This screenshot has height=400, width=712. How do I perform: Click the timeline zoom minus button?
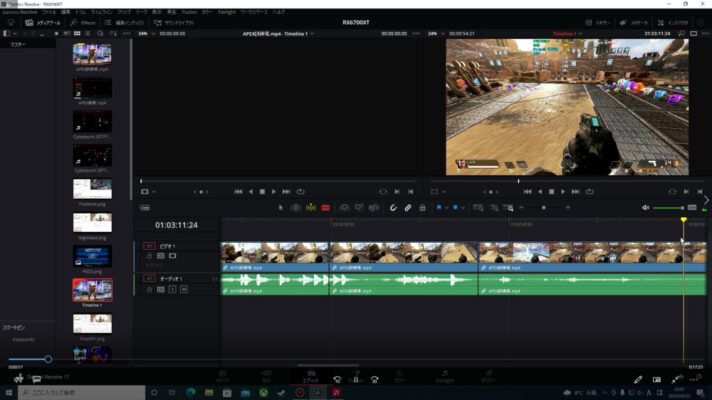click(x=522, y=207)
